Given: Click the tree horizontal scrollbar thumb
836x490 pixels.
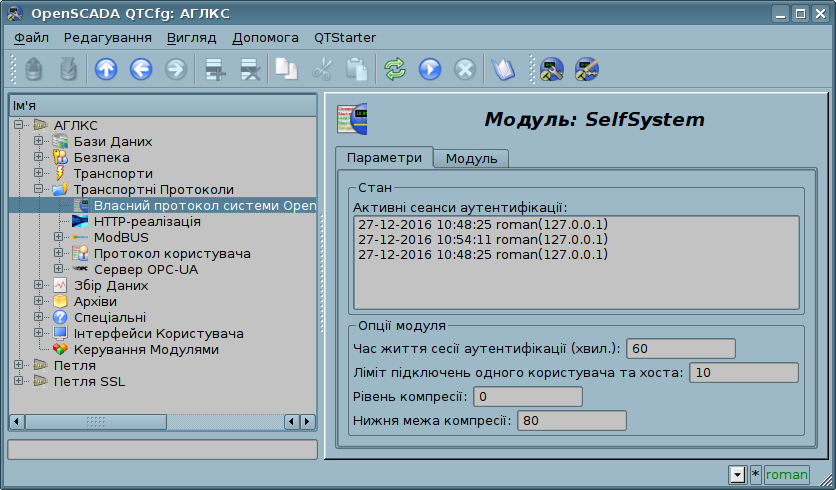Looking at the screenshot, I should pos(96,422).
